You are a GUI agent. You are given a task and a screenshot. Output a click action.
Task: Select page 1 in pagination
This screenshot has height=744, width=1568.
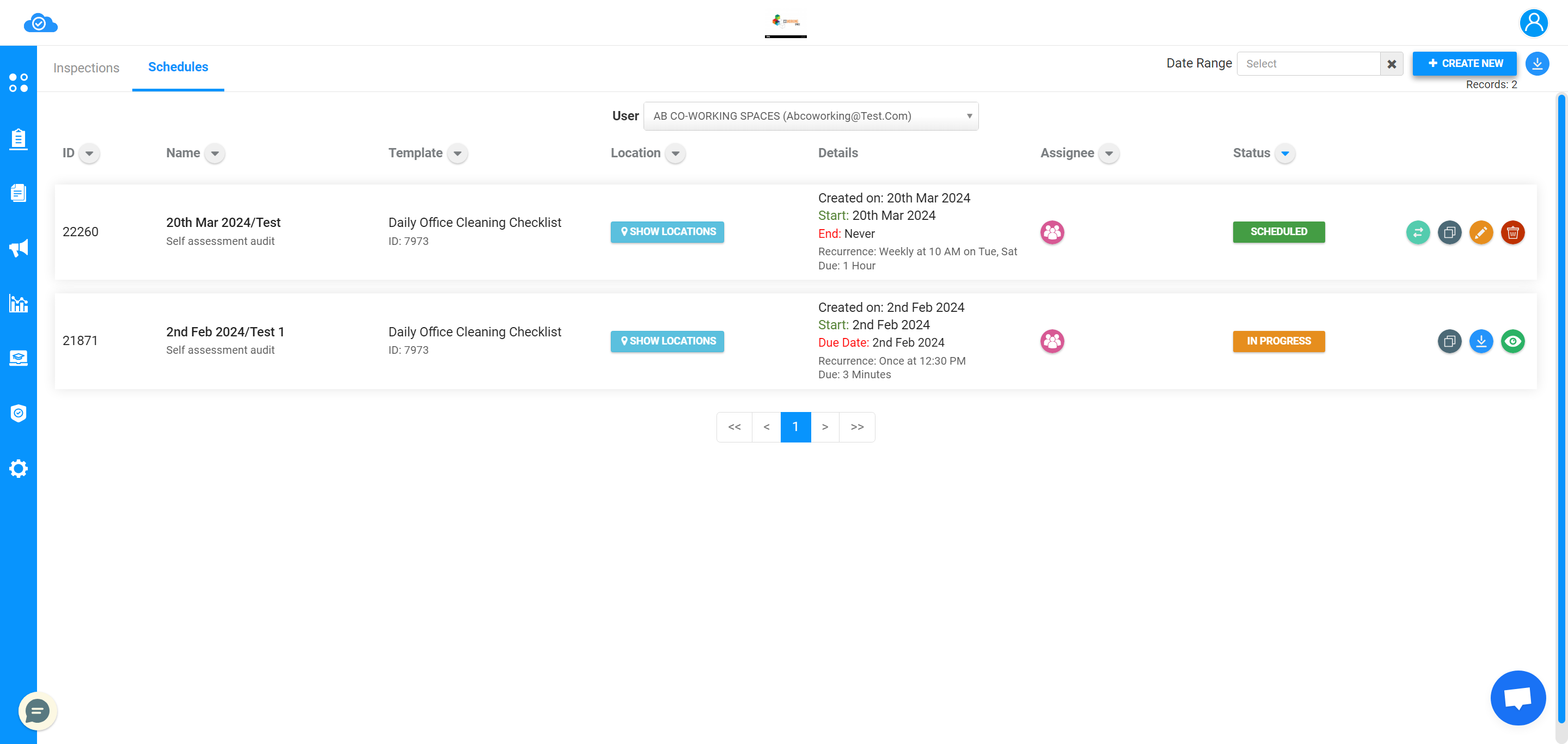click(x=795, y=427)
